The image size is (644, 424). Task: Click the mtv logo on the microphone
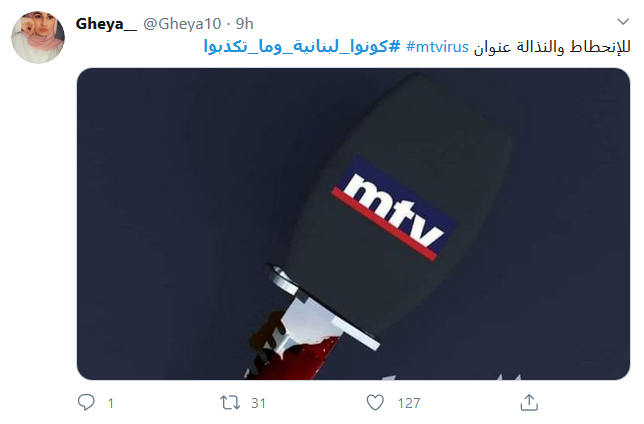click(394, 209)
